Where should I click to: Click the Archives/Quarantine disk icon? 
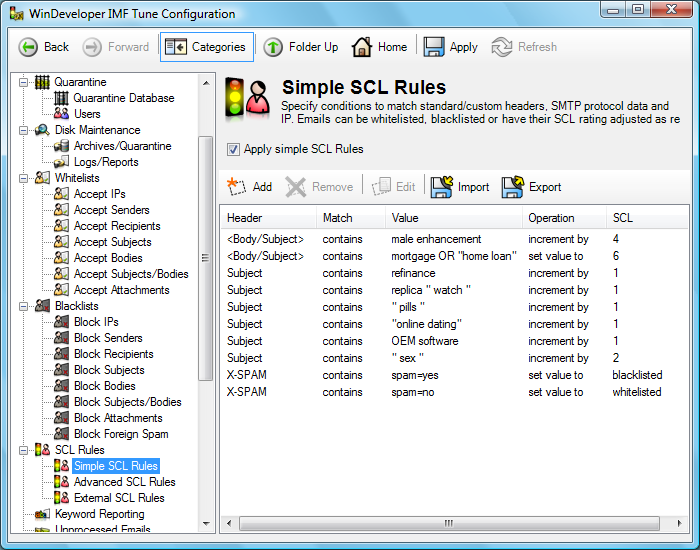click(61, 146)
